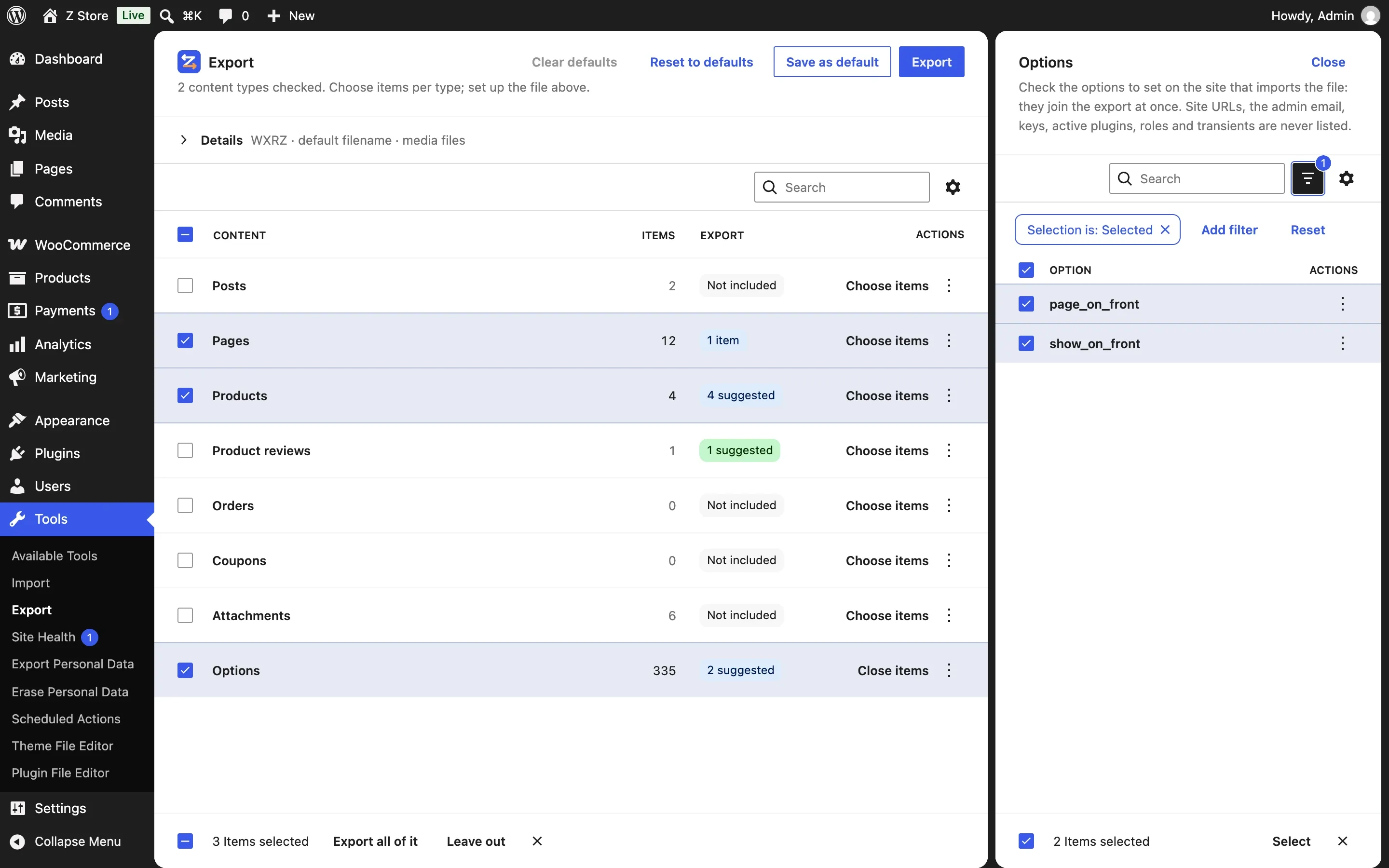The image size is (1389, 868).
Task: Uncheck the Pages row checkbox
Action: [185, 340]
